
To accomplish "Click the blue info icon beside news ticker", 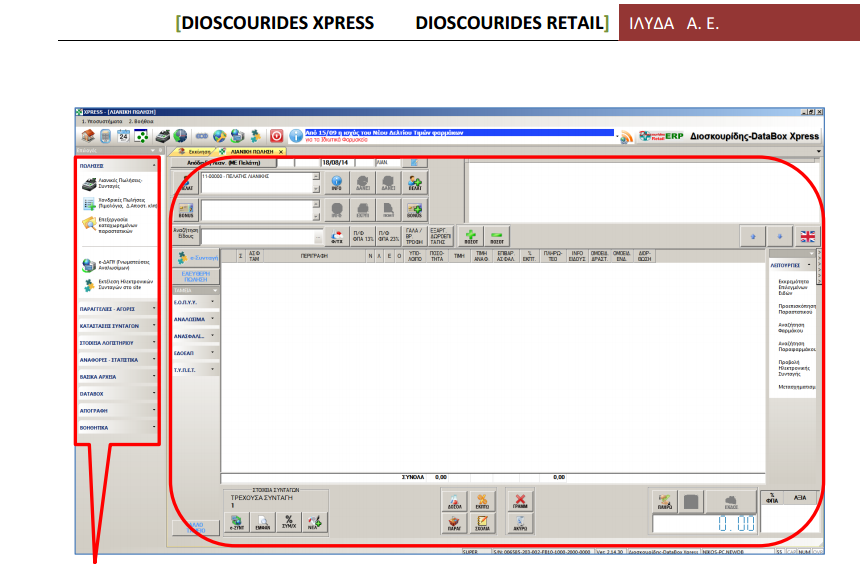I will click(296, 135).
